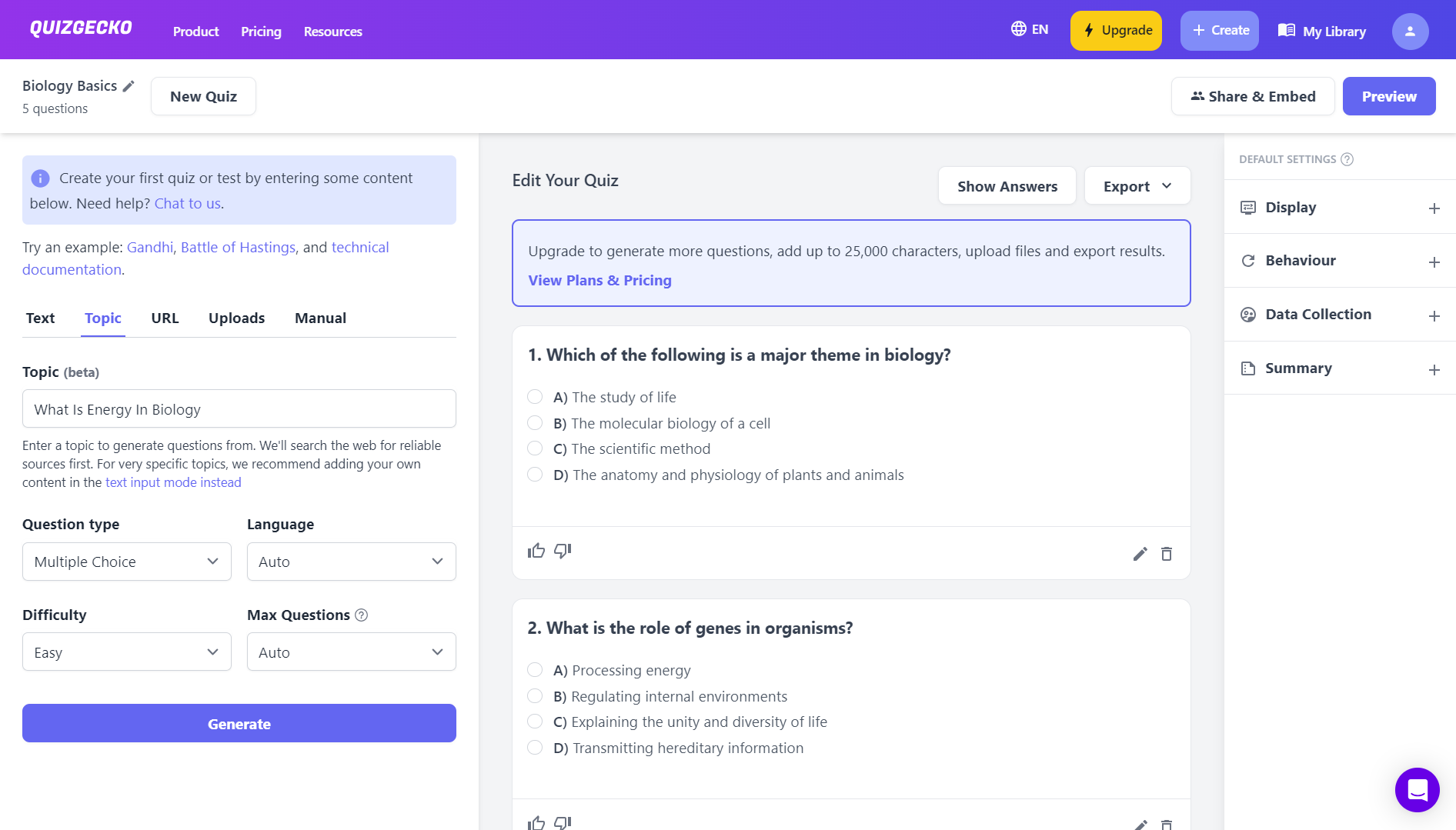The image size is (1456, 830).
Task: Open the Difficulty dropdown showing Easy
Action: [x=127, y=652]
